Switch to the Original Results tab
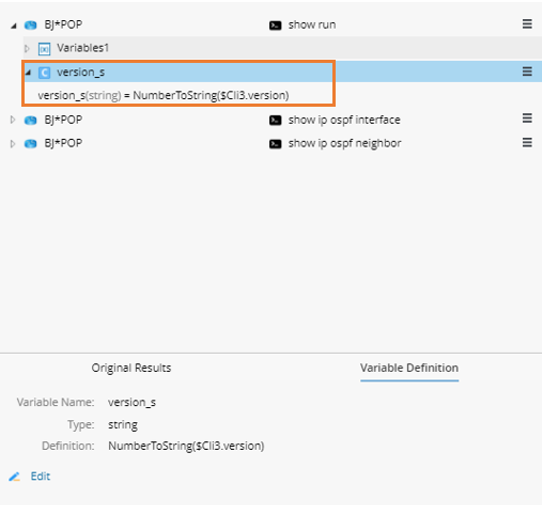The height and width of the screenshot is (505, 542). point(131,368)
